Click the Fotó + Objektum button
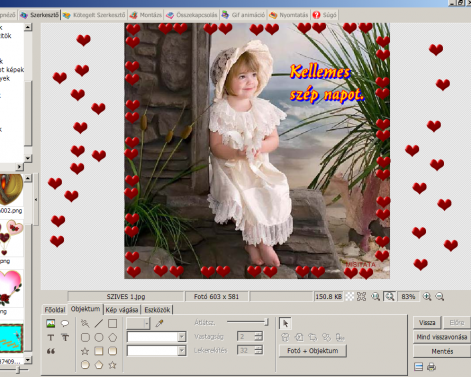Screen dimensions: 471x377 313,351
